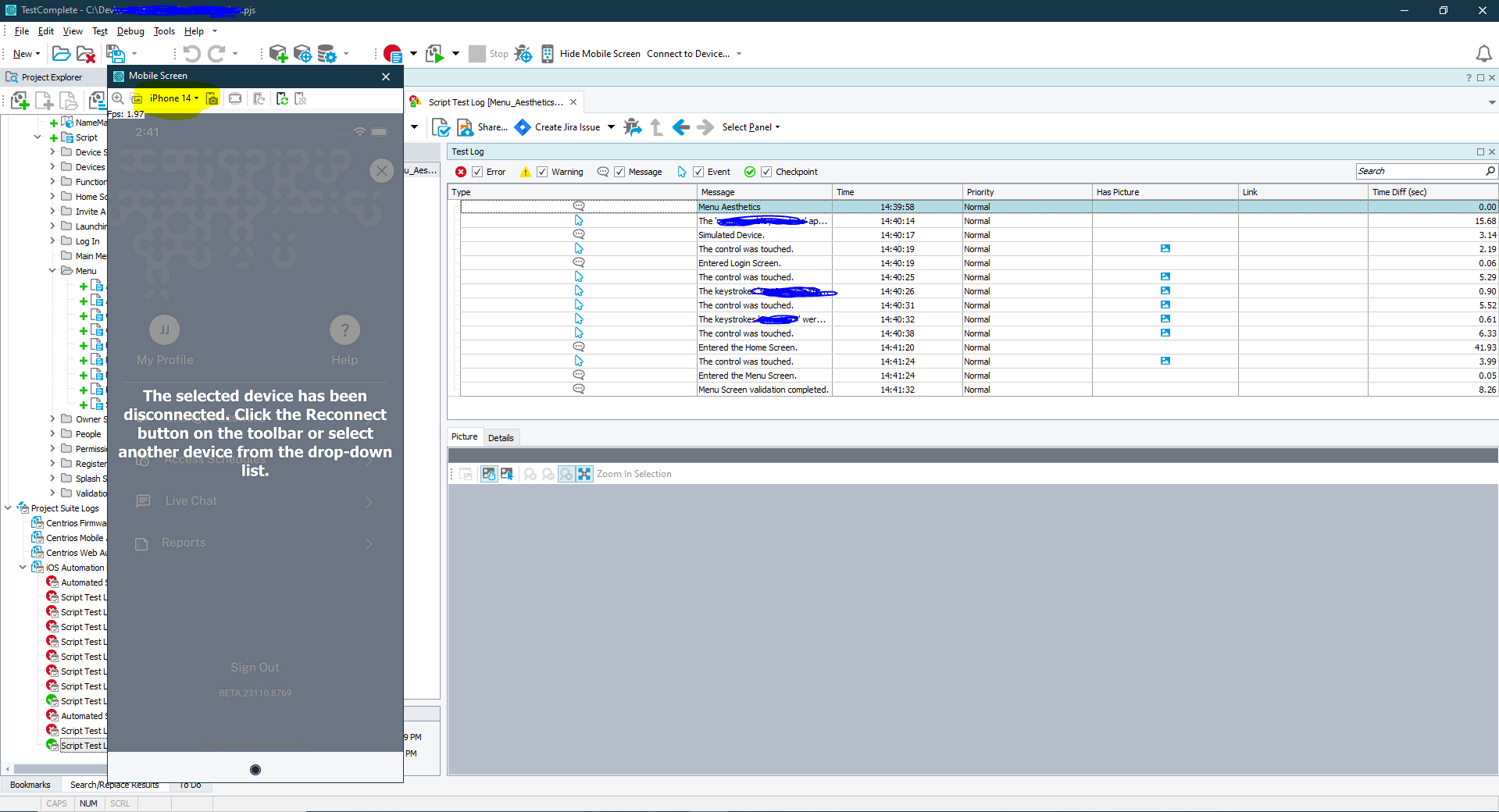
Task: Uncheck the Error filter checkbox
Action: (x=477, y=172)
